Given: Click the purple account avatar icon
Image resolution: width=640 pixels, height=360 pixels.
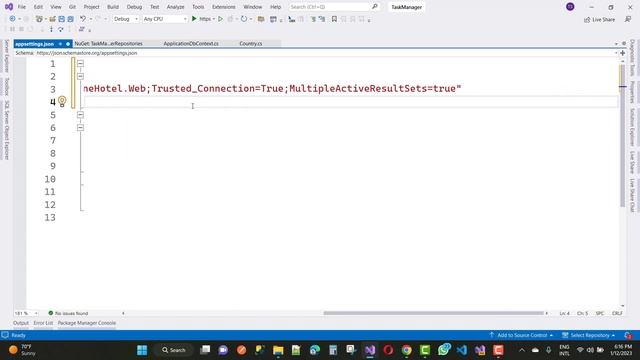Looking at the screenshot, I should 570,7.
